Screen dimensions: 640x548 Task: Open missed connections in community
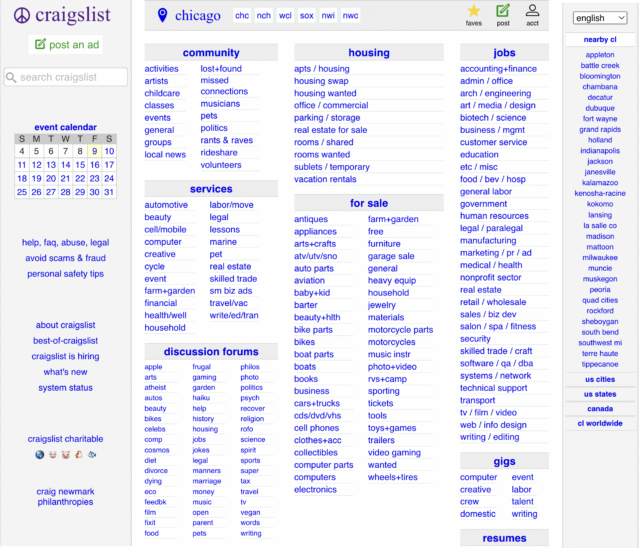pos(224,86)
